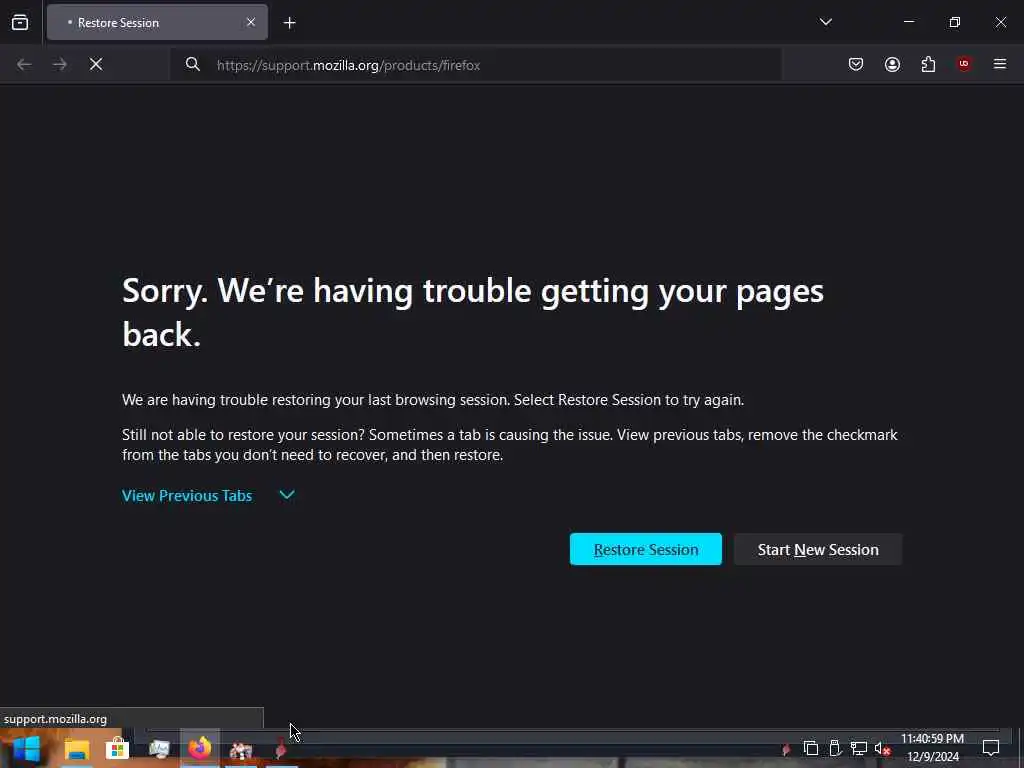Screen dimensions: 1024x768
Task: Open the Firefox View tab list icon
Action: (x=20, y=22)
